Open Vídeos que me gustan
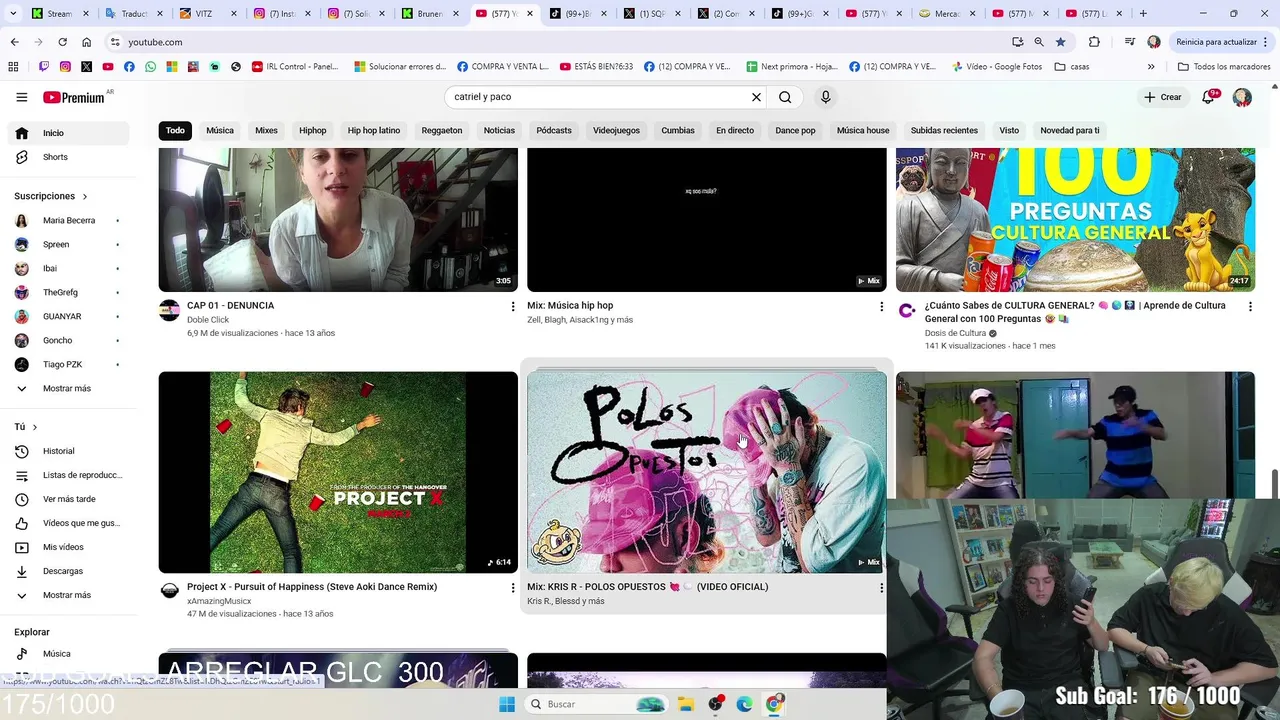Screen dimensions: 1280x720 coord(68,523)
